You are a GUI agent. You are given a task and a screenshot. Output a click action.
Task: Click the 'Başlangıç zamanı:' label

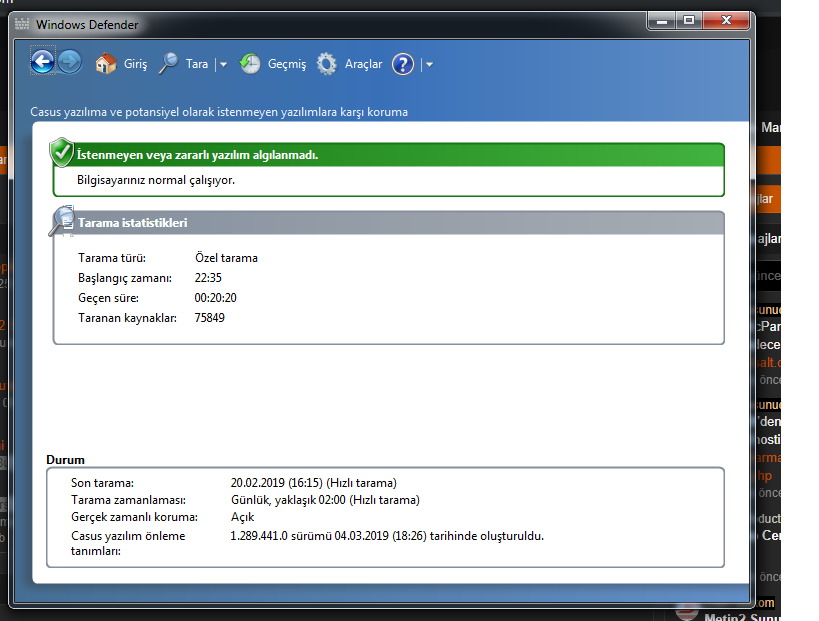coord(125,278)
